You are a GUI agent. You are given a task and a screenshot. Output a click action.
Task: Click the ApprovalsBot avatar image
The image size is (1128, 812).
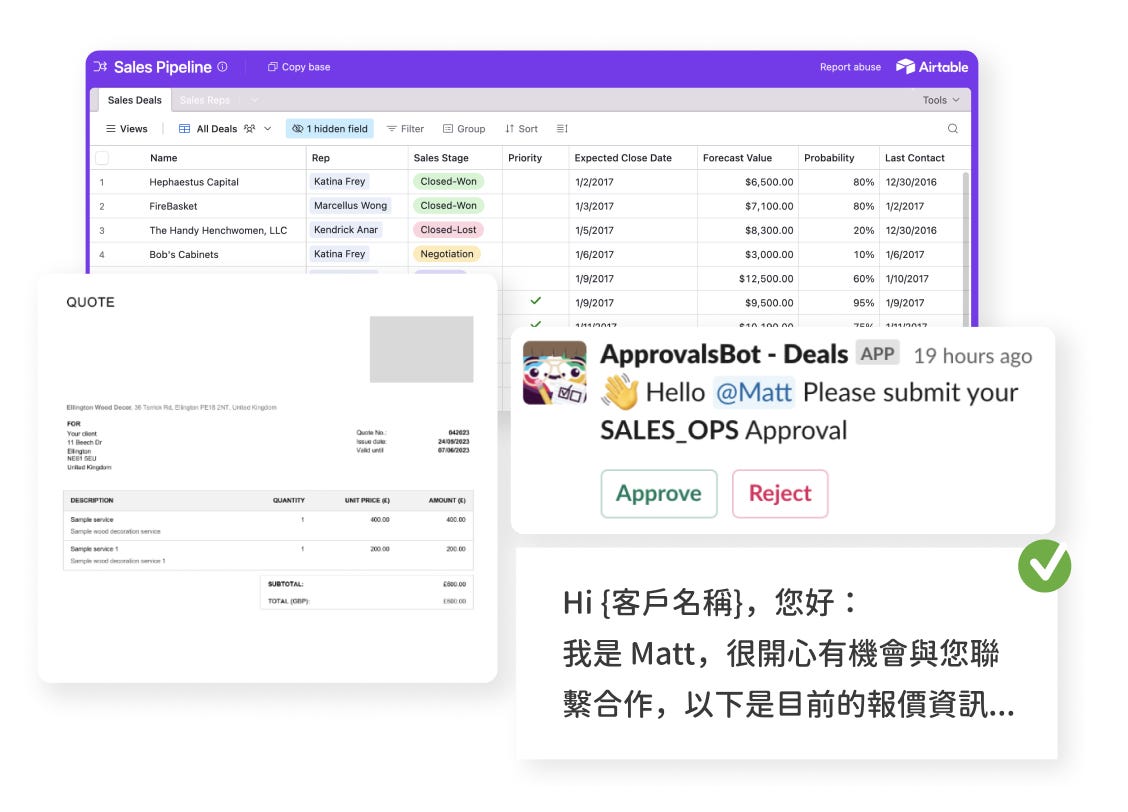tap(554, 373)
